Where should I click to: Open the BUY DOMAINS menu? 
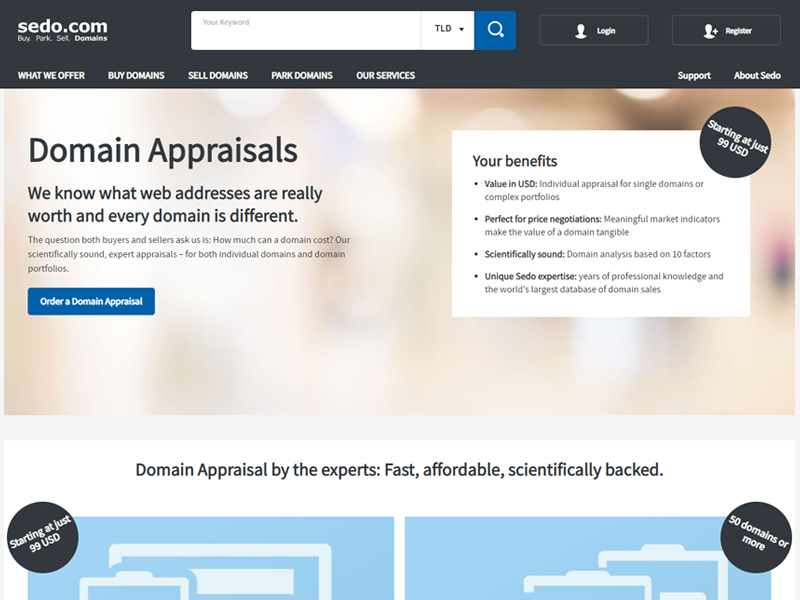(x=136, y=76)
